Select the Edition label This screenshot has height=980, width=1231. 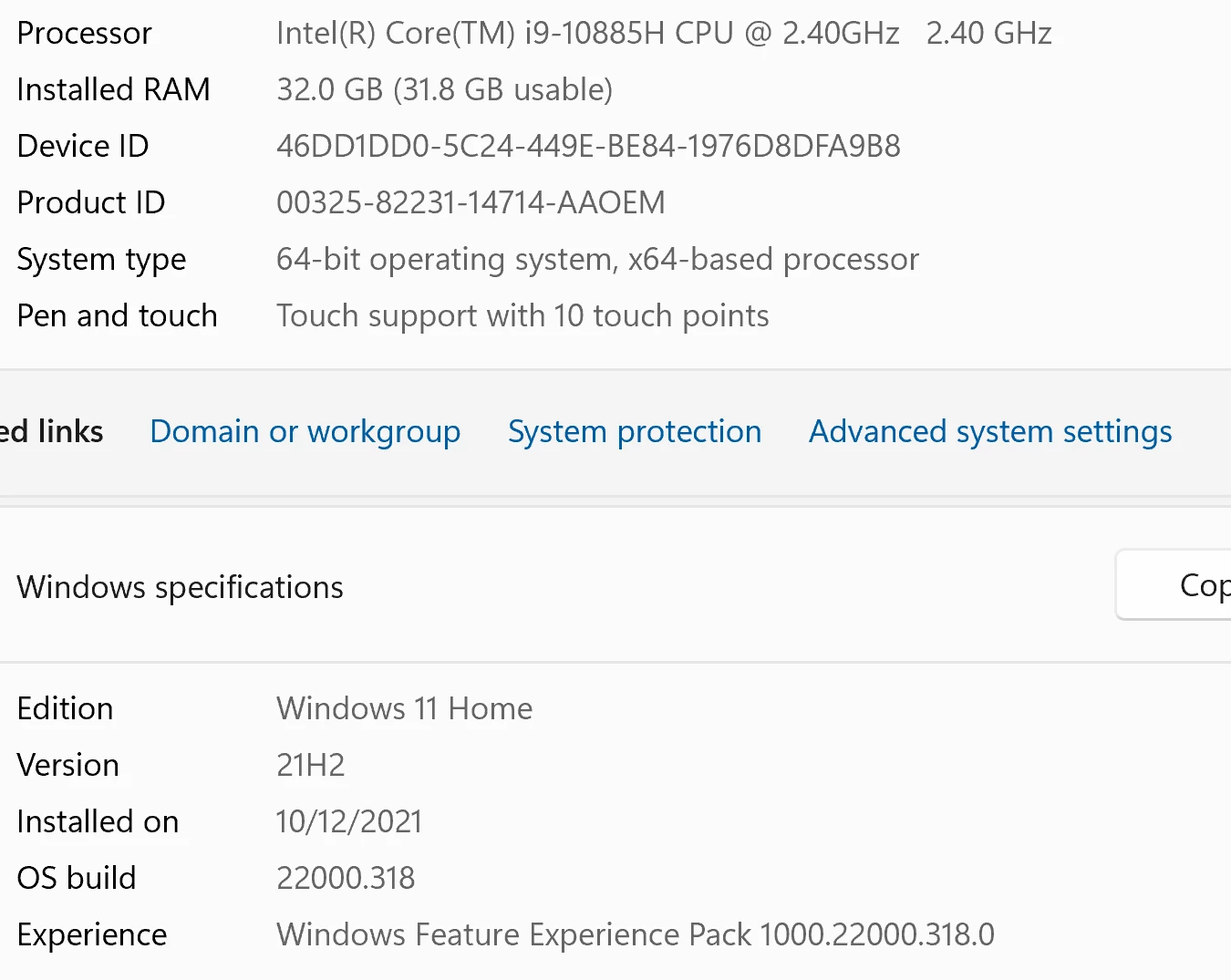coord(65,708)
